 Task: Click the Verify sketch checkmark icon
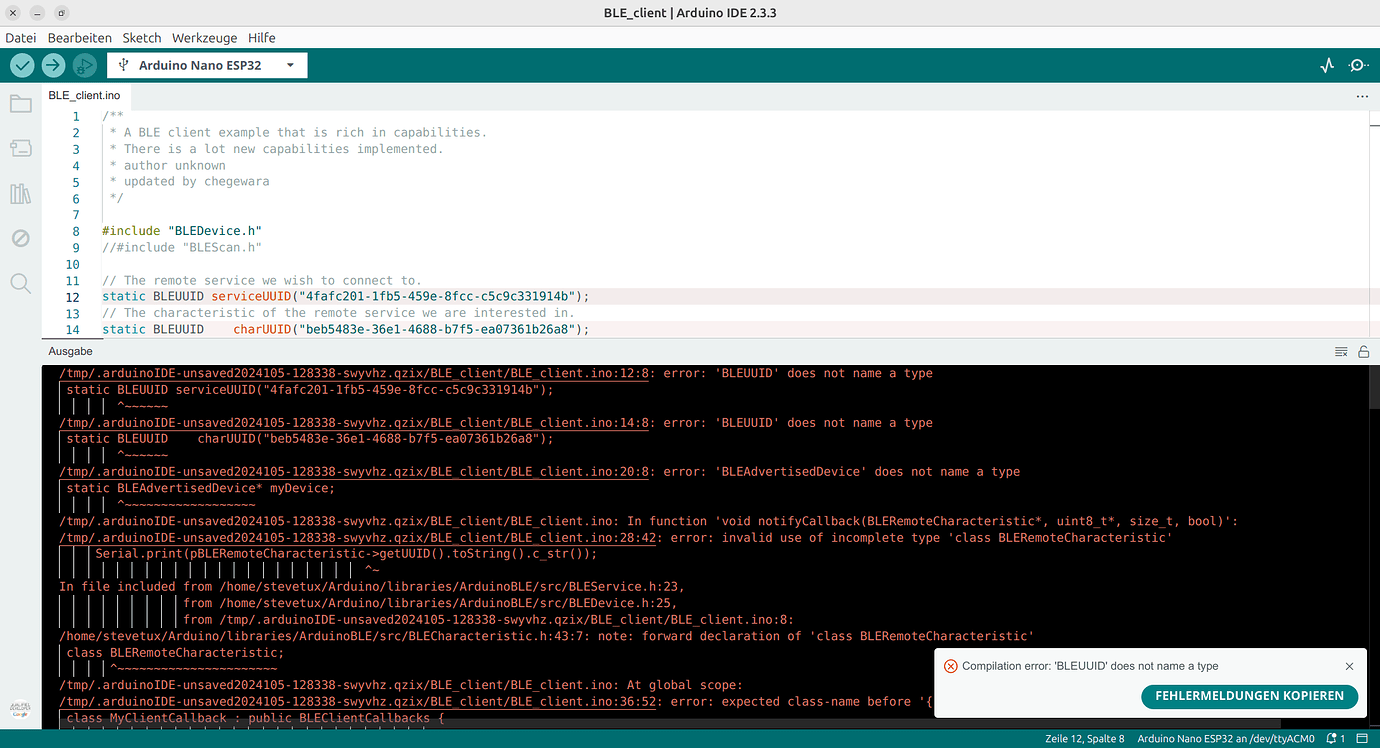(22, 65)
